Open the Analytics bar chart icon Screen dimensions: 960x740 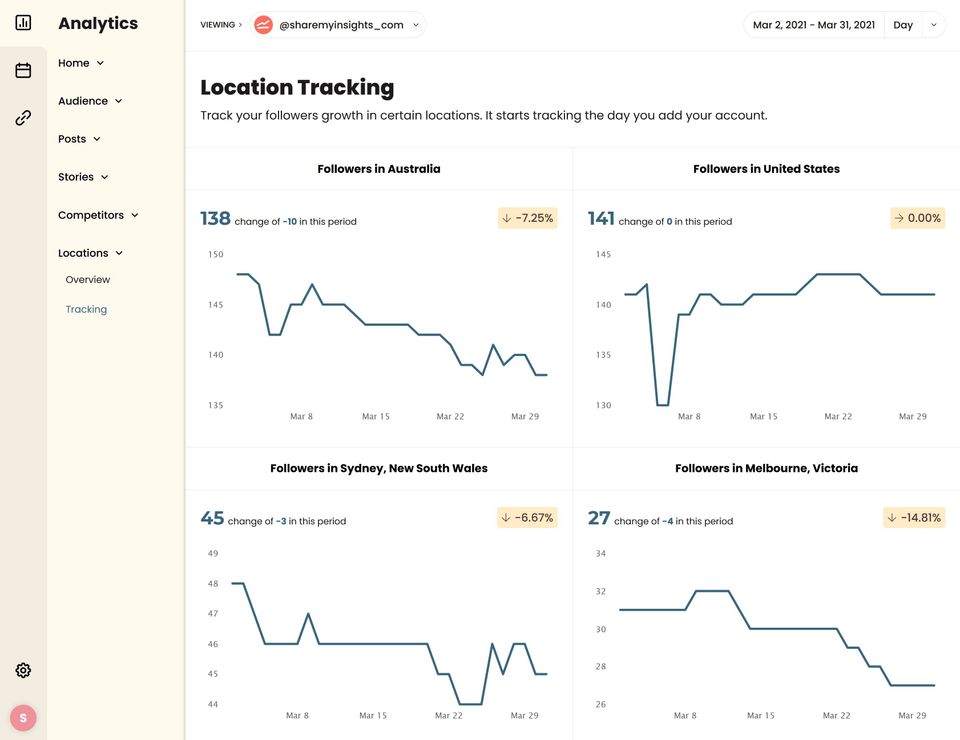pyautogui.click(x=23, y=22)
